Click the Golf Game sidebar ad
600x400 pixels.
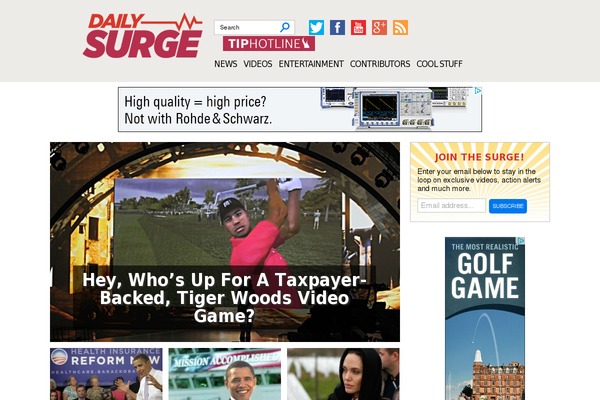485,318
